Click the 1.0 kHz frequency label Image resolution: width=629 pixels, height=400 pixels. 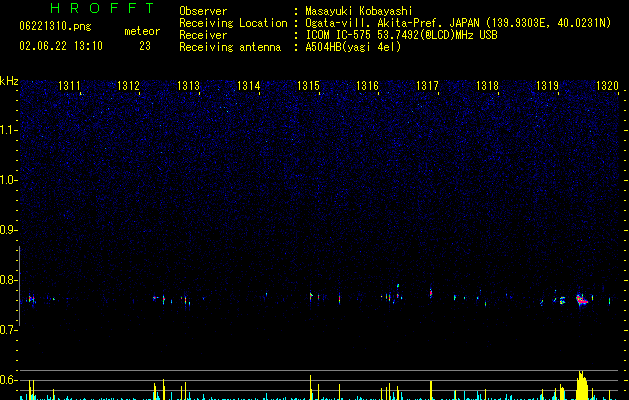pyautogui.click(x=9, y=180)
